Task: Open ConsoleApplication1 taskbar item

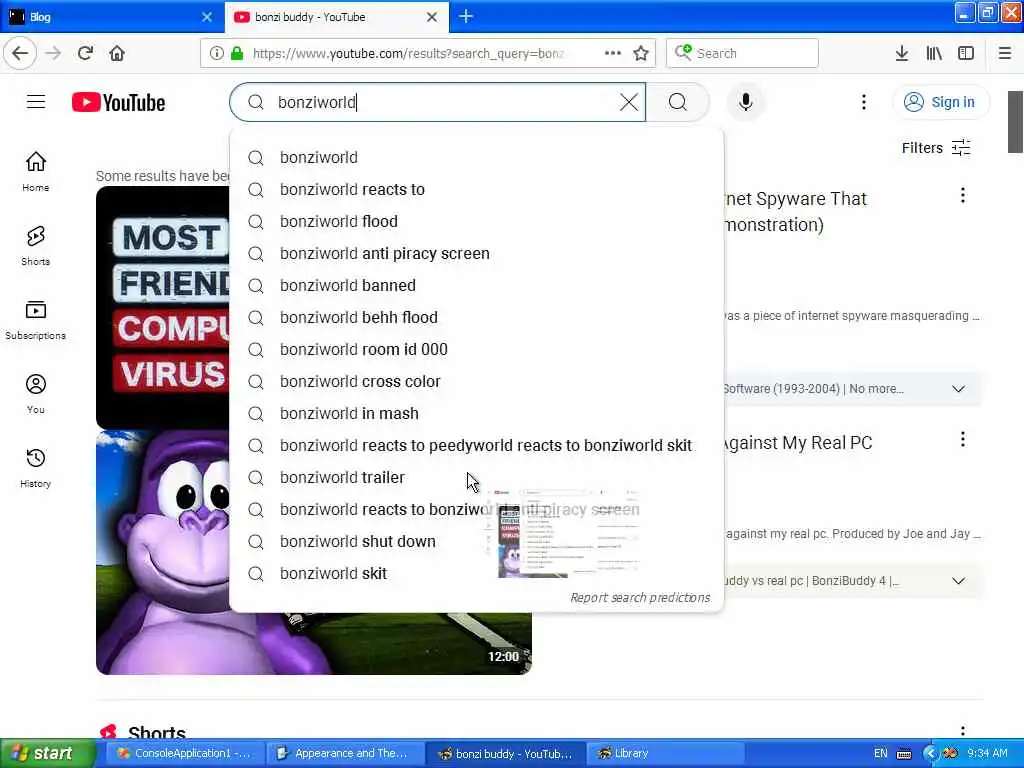Action: (x=184, y=753)
